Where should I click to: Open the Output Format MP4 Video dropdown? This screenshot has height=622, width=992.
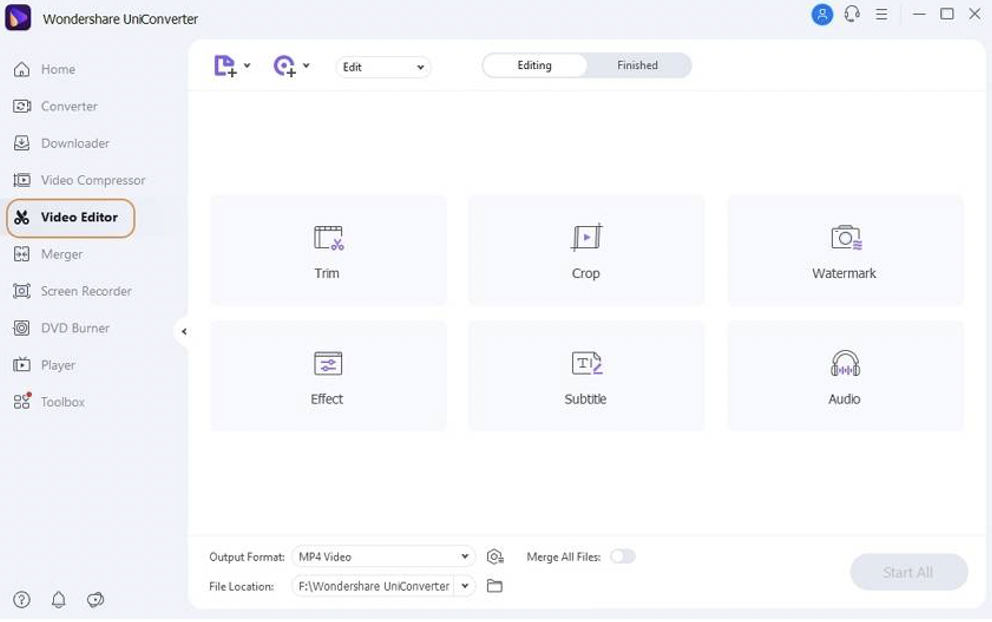tap(383, 557)
